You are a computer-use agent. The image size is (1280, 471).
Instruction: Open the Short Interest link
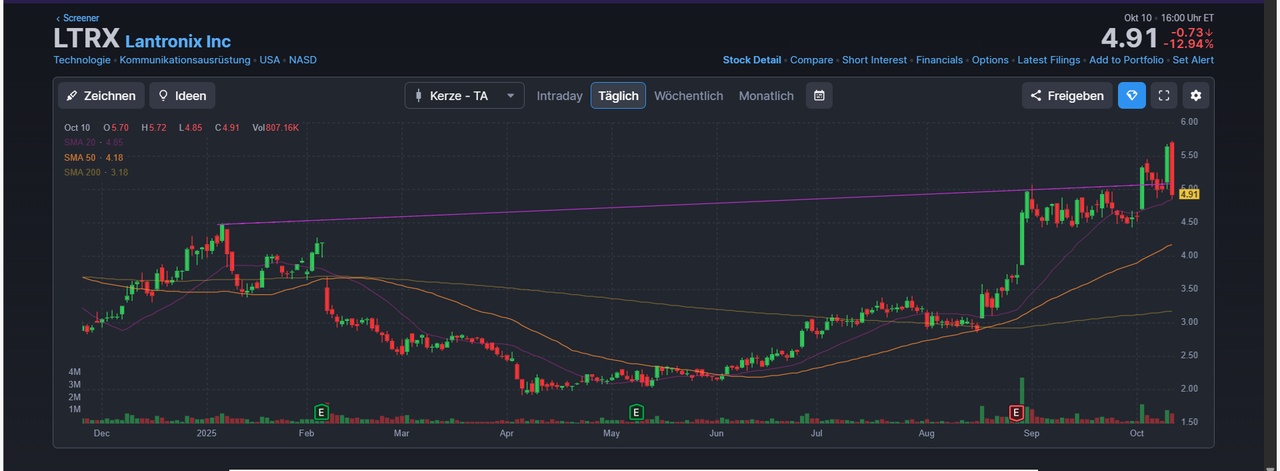pos(874,60)
